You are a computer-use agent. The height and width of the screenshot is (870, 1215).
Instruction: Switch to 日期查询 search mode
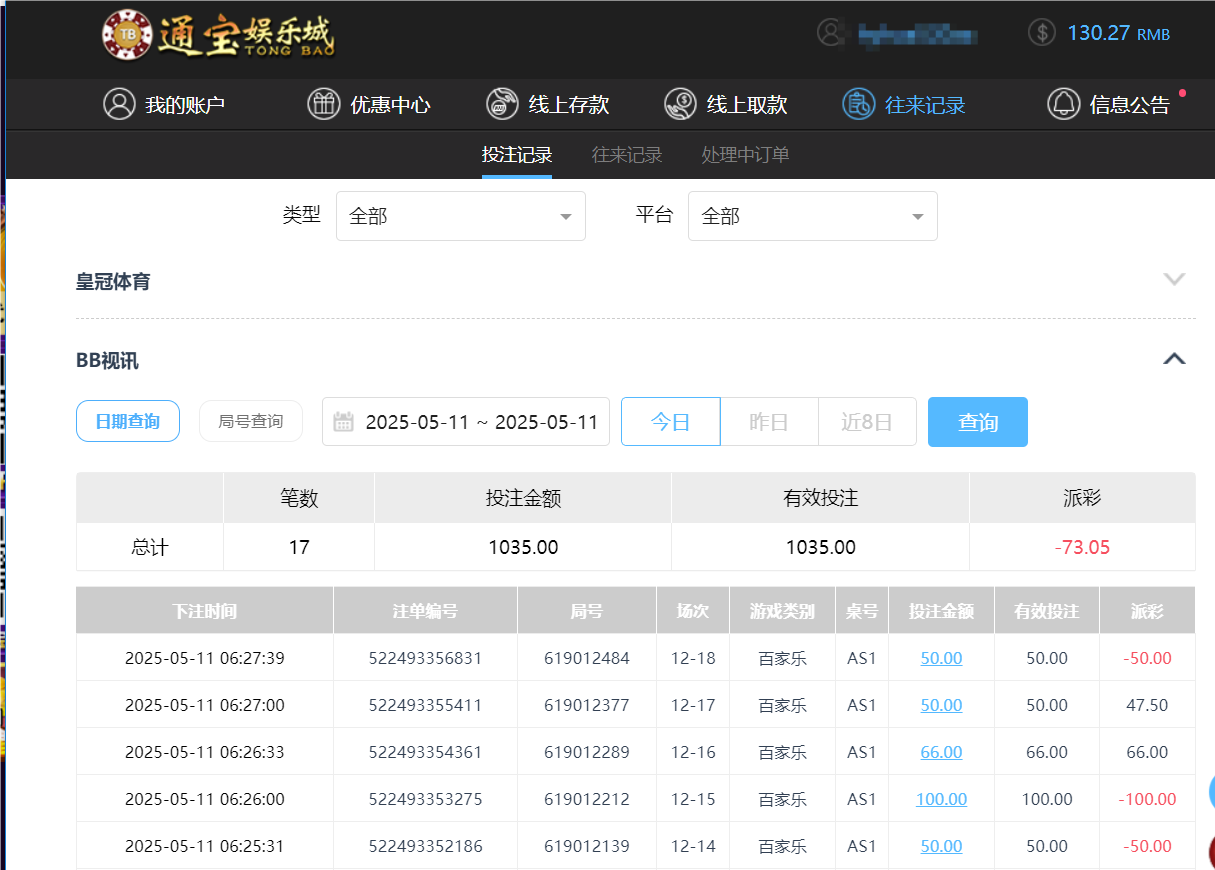[127, 421]
